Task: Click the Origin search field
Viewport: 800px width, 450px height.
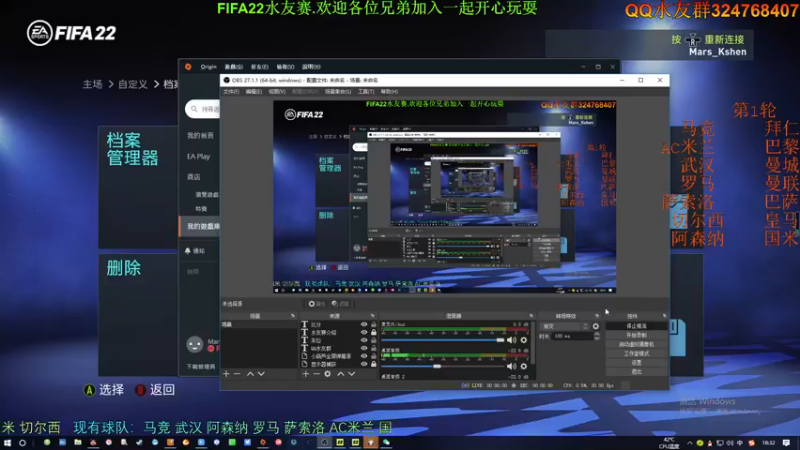Action: [x=203, y=109]
